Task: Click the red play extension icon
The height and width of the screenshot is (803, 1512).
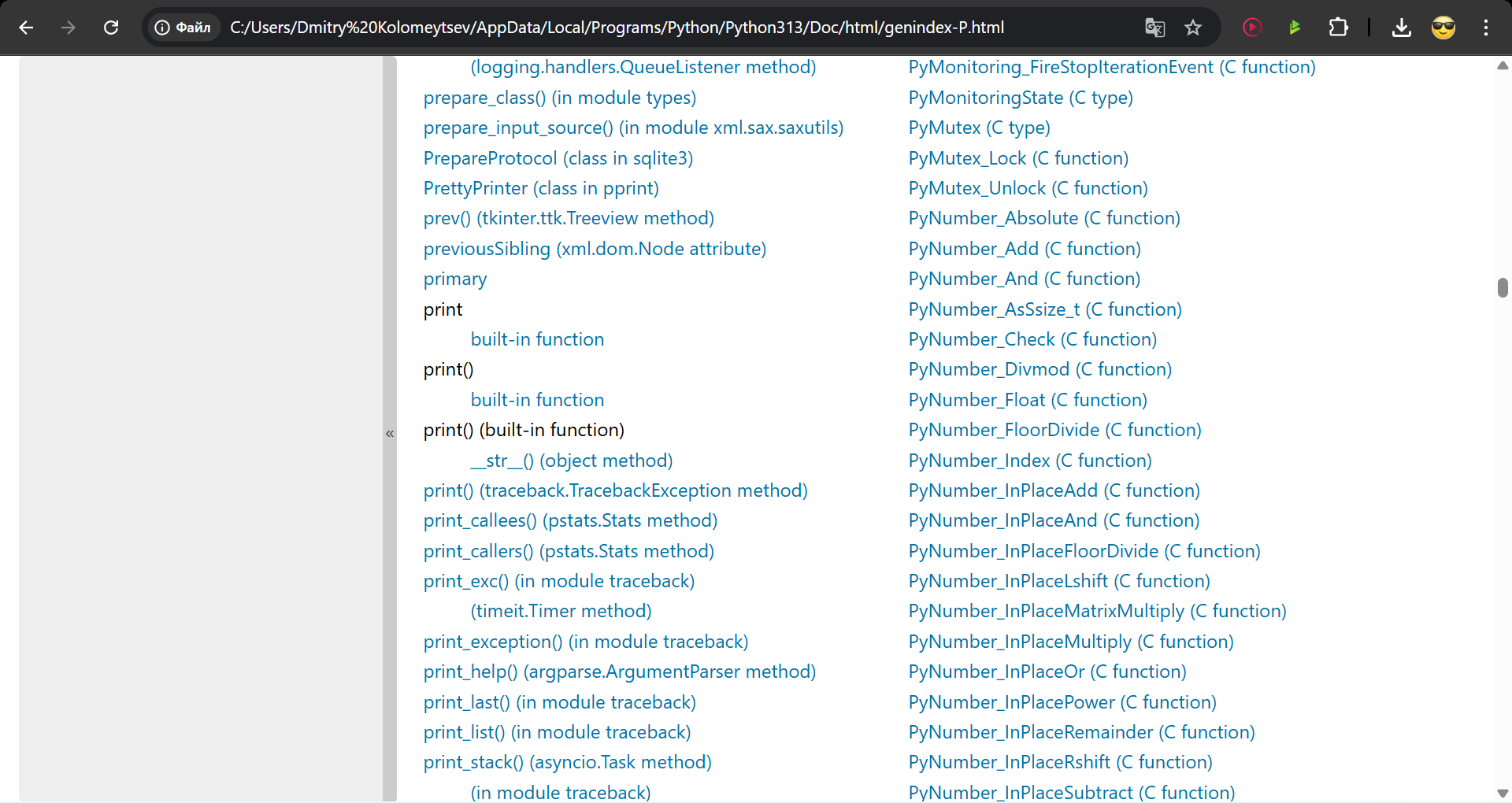Action: click(1252, 28)
